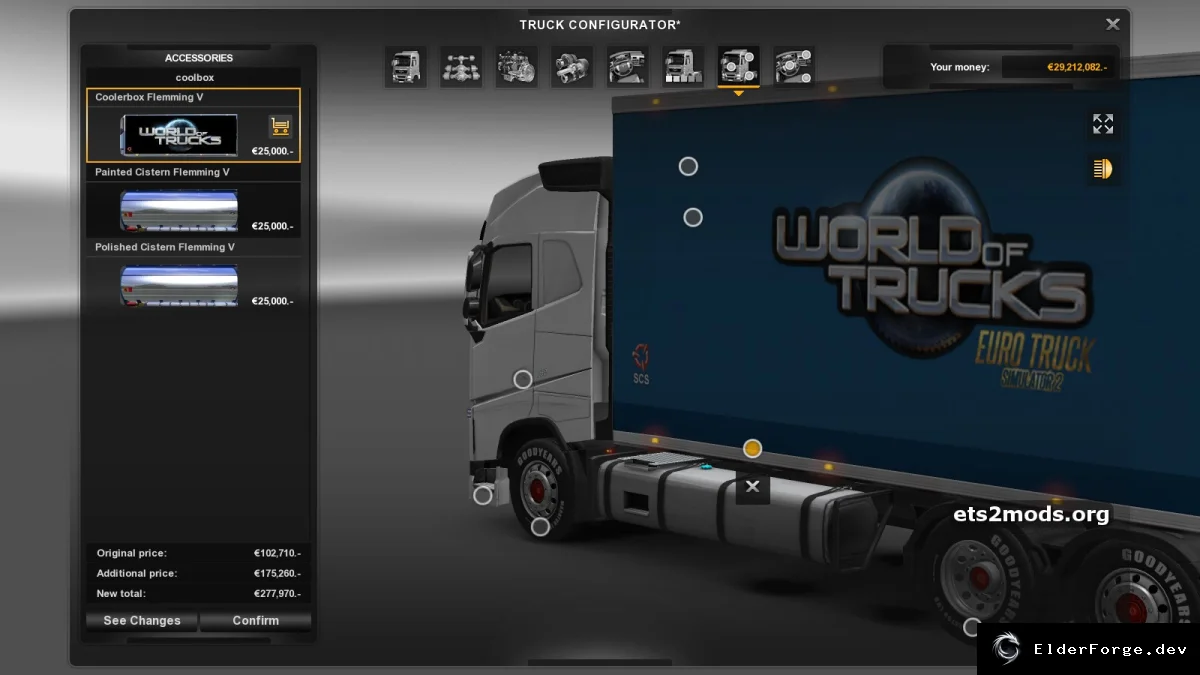Select the second accessory node on the trailer front
The width and height of the screenshot is (1200, 675).
(693, 217)
